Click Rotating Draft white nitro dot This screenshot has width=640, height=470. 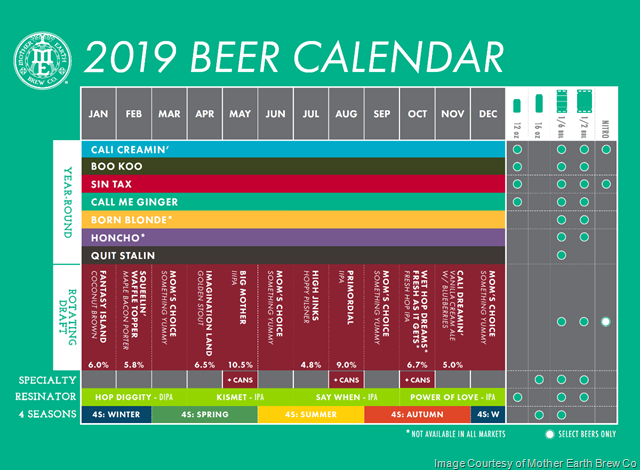(x=606, y=321)
